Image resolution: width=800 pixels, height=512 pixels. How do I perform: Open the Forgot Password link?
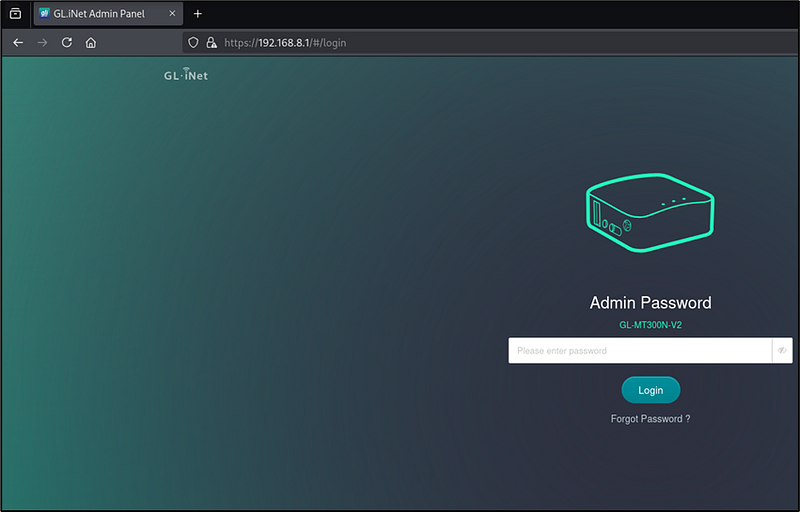pos(651,419)
